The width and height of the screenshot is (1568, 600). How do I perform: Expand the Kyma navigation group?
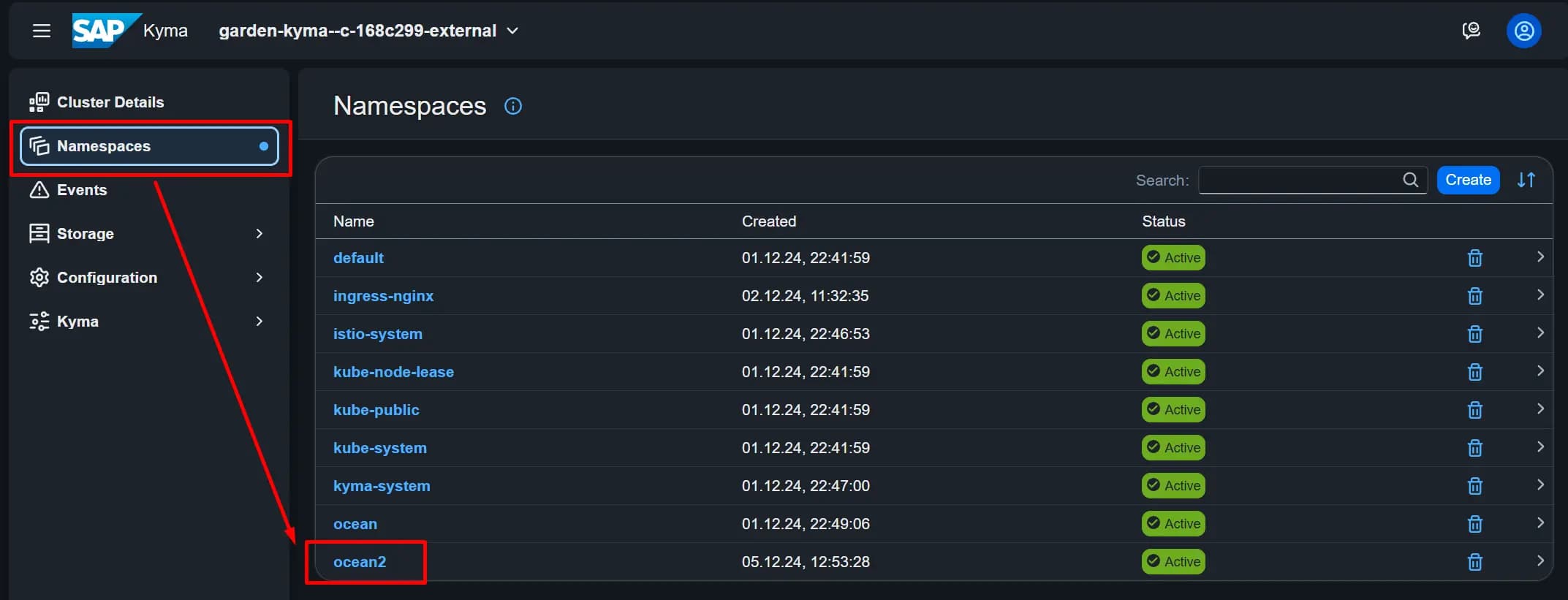(259, 321)
